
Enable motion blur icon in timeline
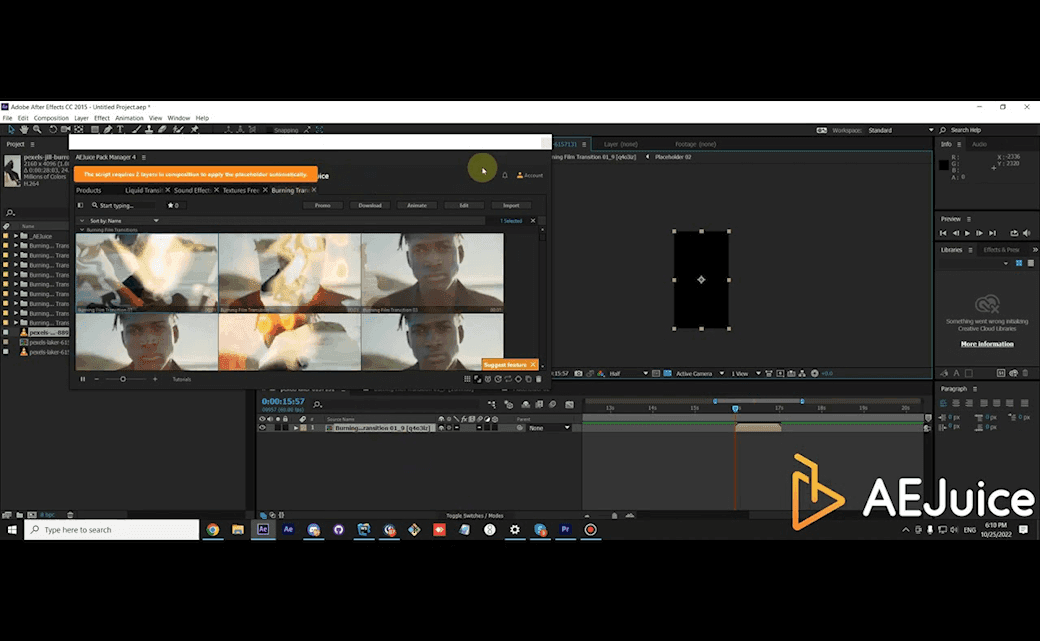pos(552,404)
